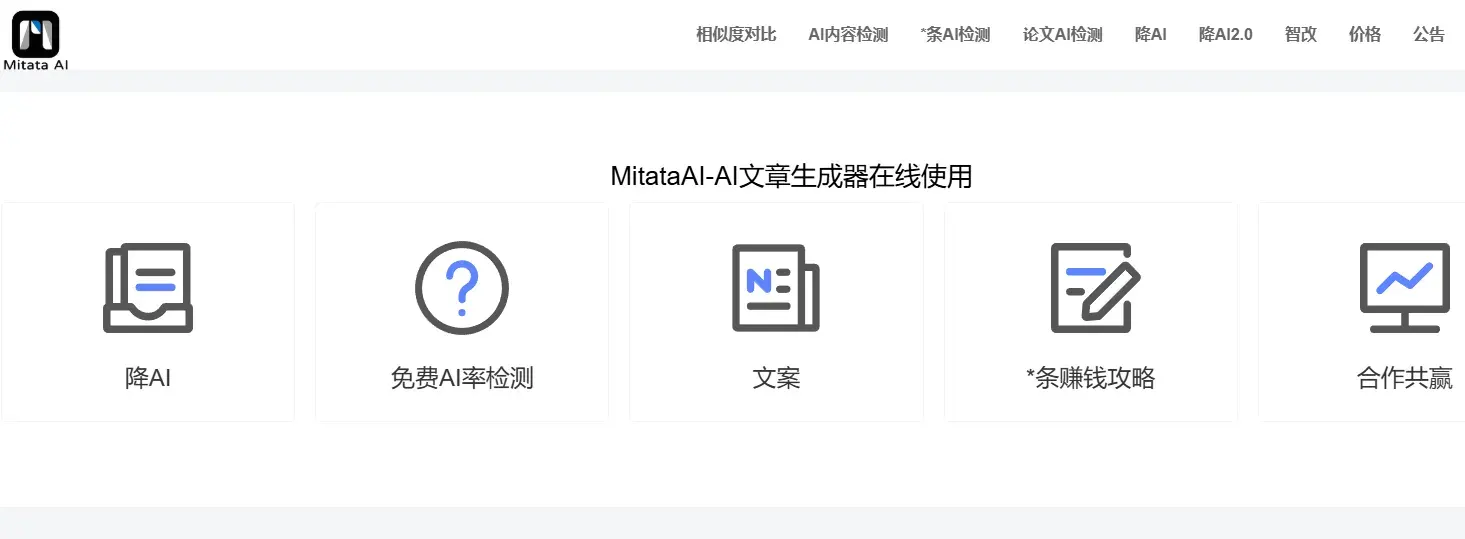Viewport: 1465px width, 539px height.
Task: Click the 降AI document tray icon
Action: tap(148, 288)
